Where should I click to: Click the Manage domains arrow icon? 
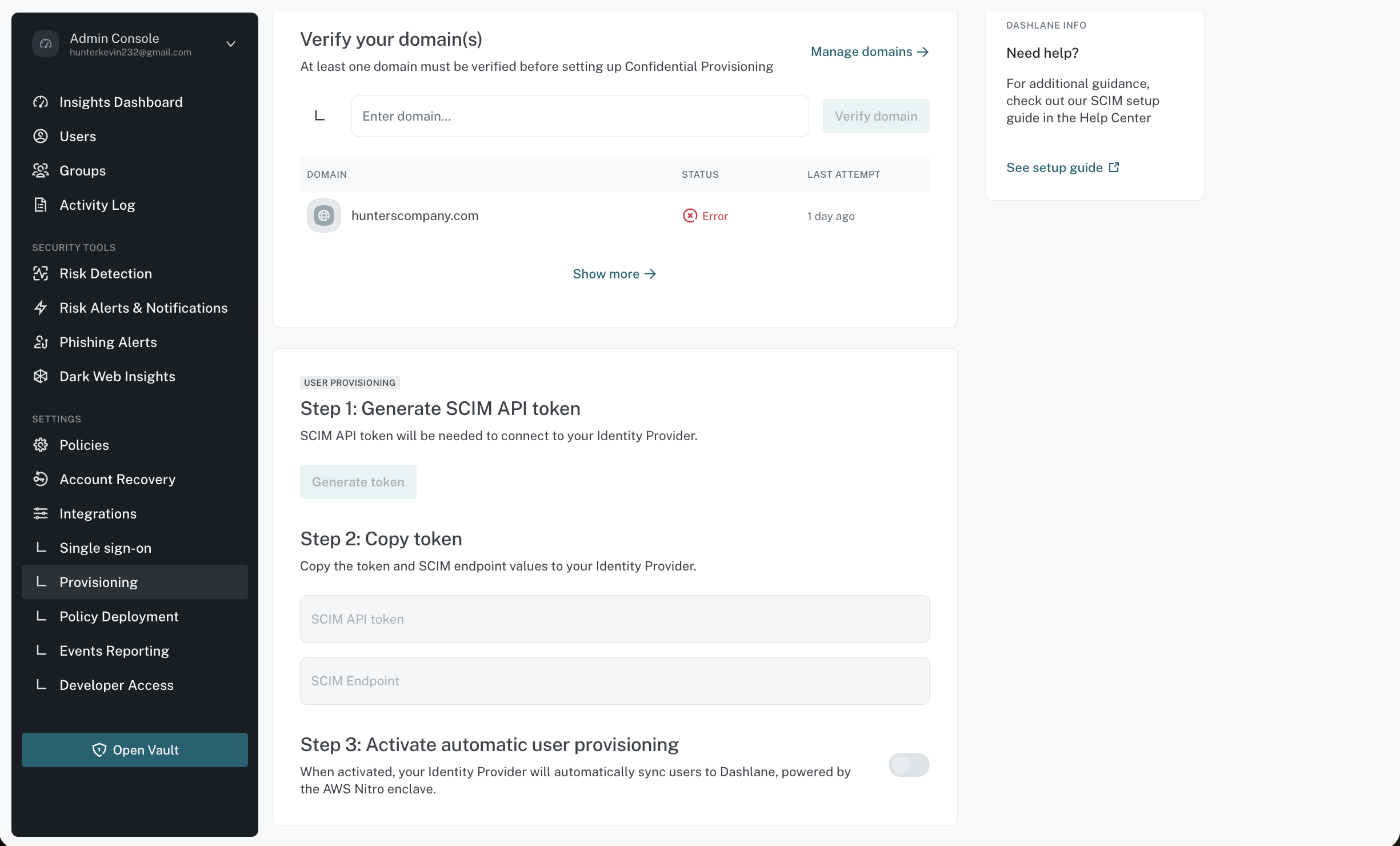click(923, 52)
